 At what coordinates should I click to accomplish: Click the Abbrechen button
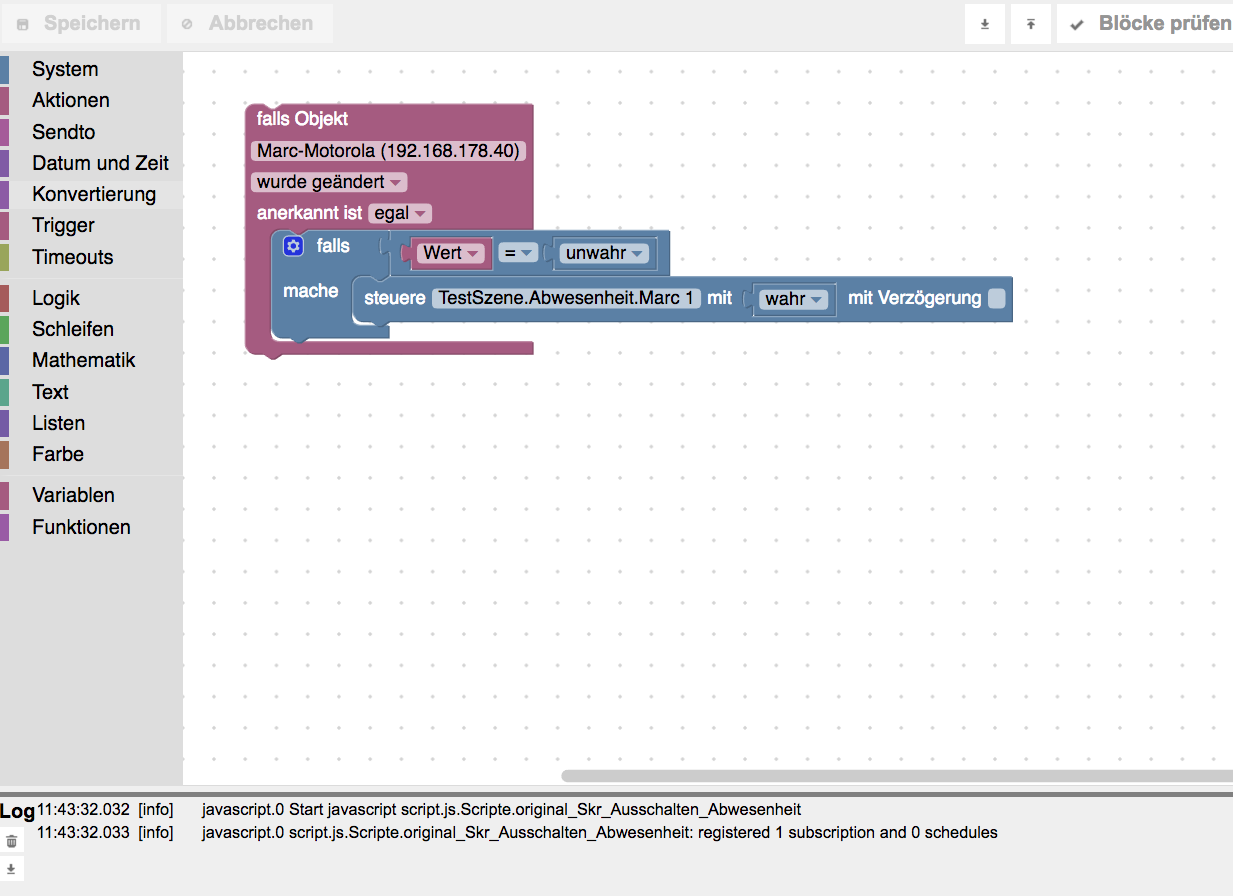point(249,23)
